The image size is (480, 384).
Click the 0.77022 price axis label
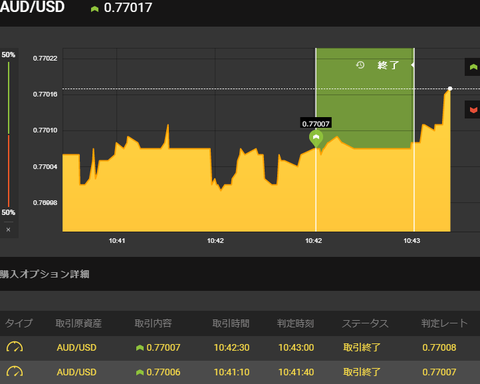click(x=45, y=58)
